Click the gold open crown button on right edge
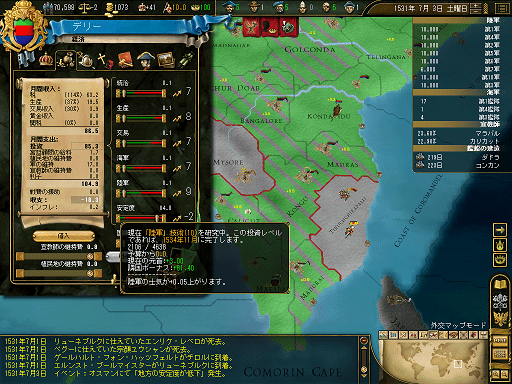The image size is (512, 384). [500, 259]
